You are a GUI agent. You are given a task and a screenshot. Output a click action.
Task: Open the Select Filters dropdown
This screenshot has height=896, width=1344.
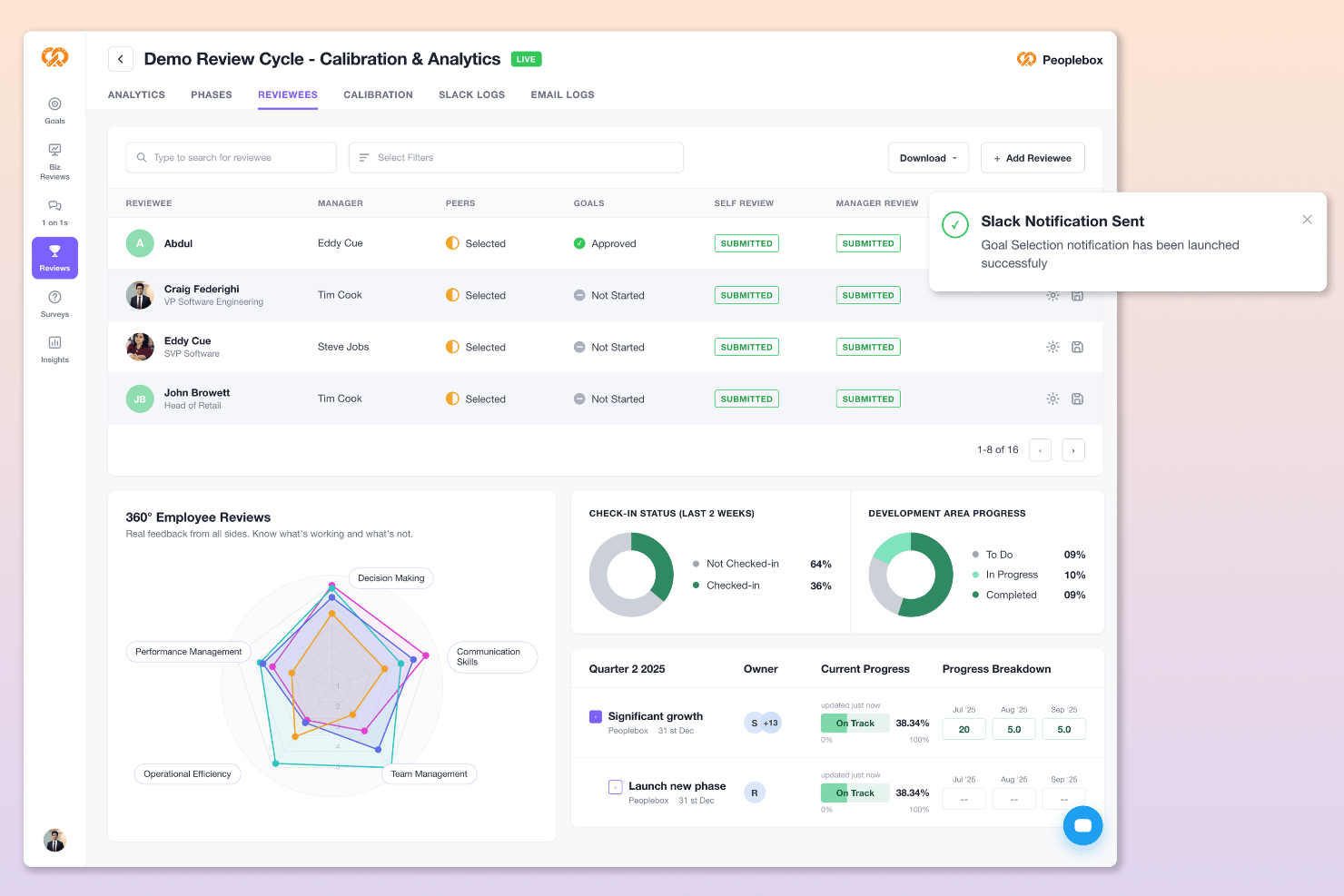pyautogui.click(x=516, y=158)
